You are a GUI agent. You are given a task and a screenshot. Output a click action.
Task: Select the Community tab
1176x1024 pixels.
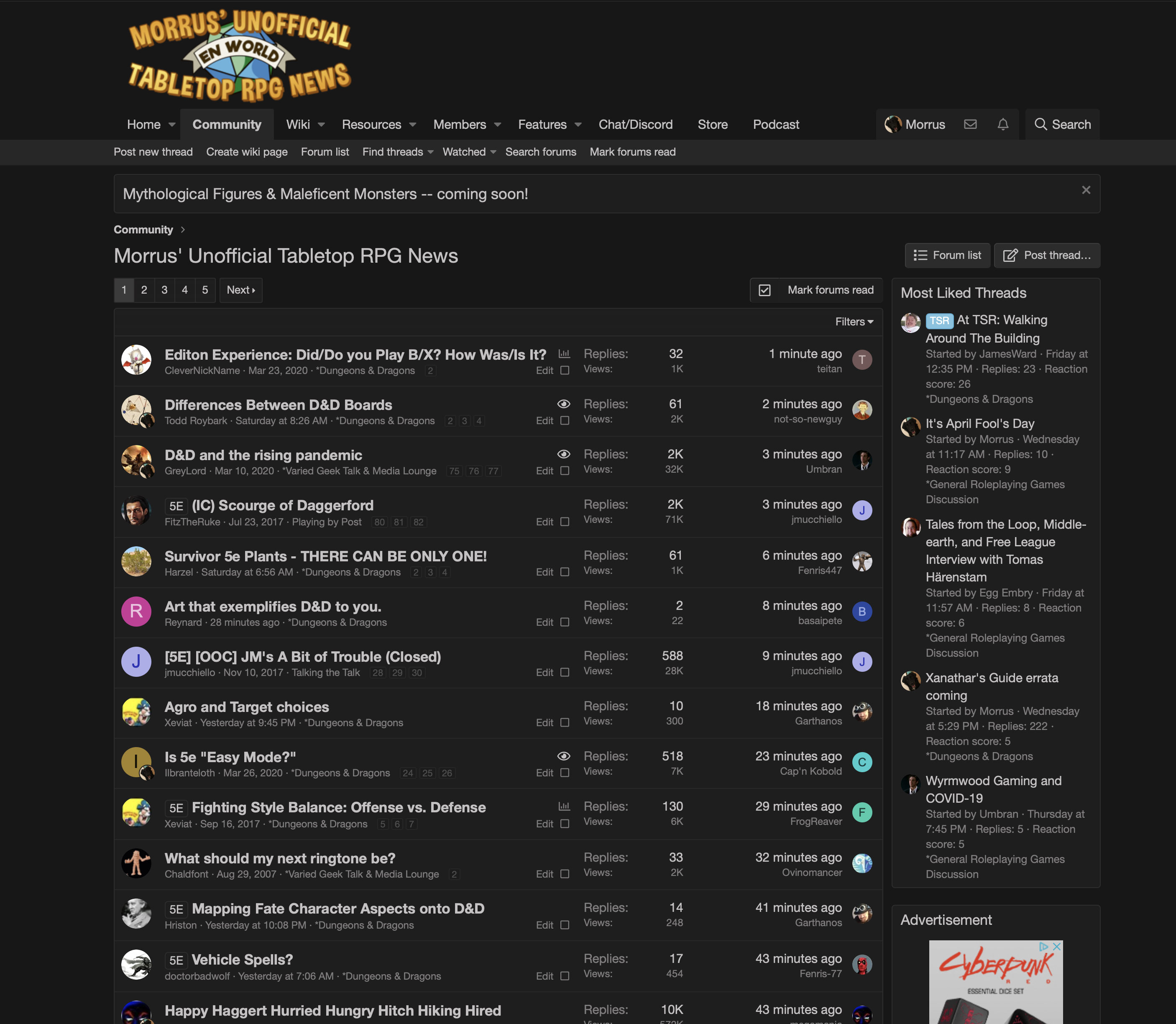point(227,125)
